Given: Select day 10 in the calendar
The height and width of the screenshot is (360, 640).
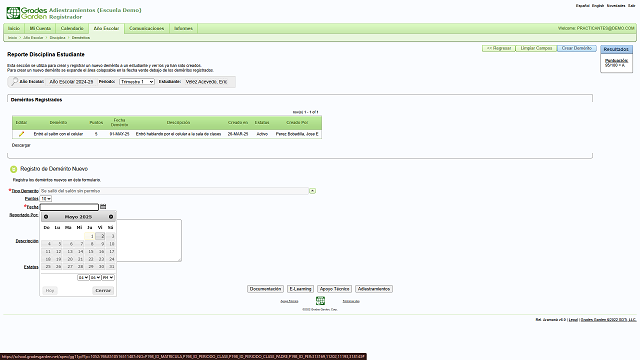Looking at the screenshot, I should [x=111, y=244].
